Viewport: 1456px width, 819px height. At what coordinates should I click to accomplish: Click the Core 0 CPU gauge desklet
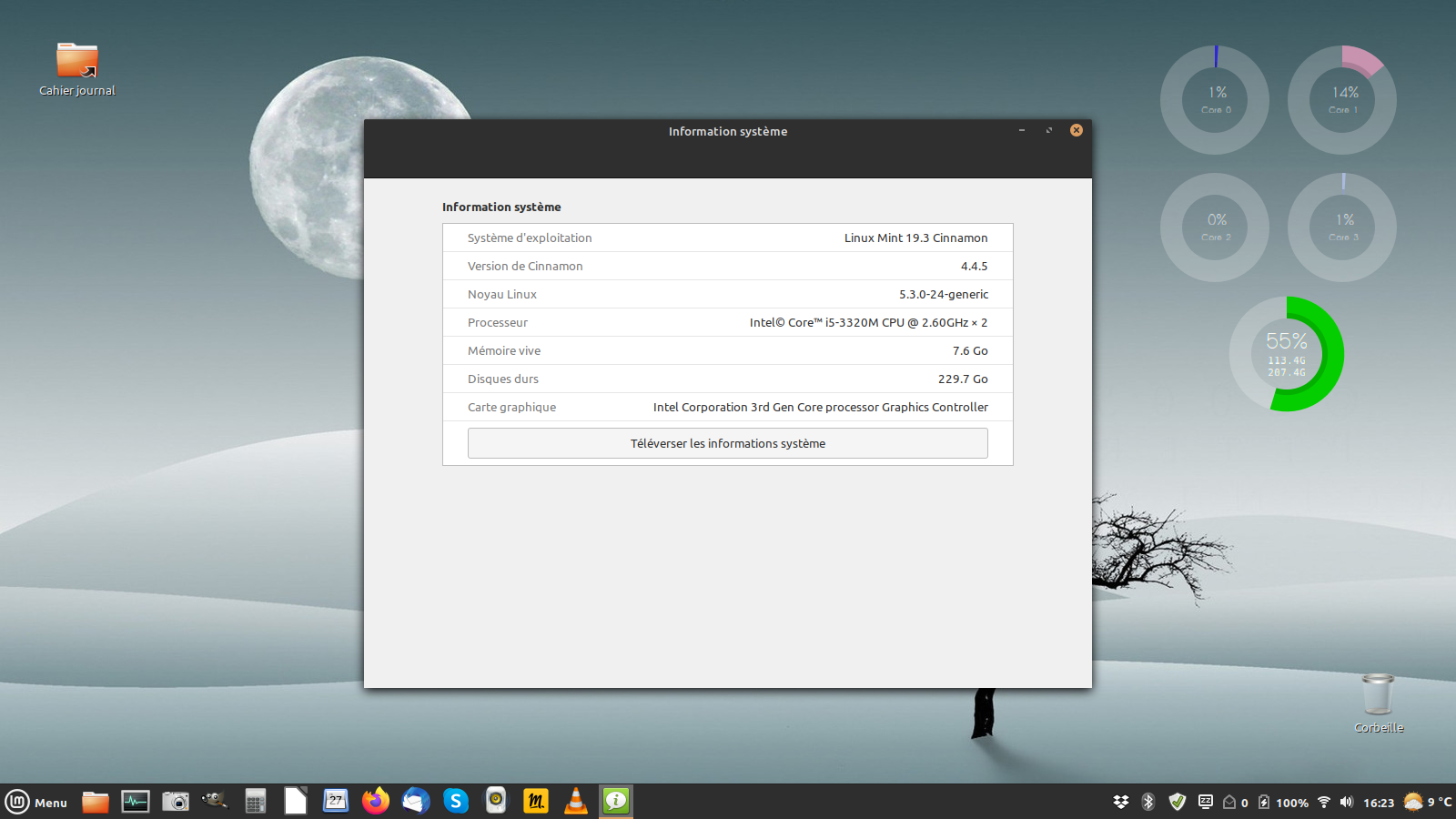(x=1215, y=100)
